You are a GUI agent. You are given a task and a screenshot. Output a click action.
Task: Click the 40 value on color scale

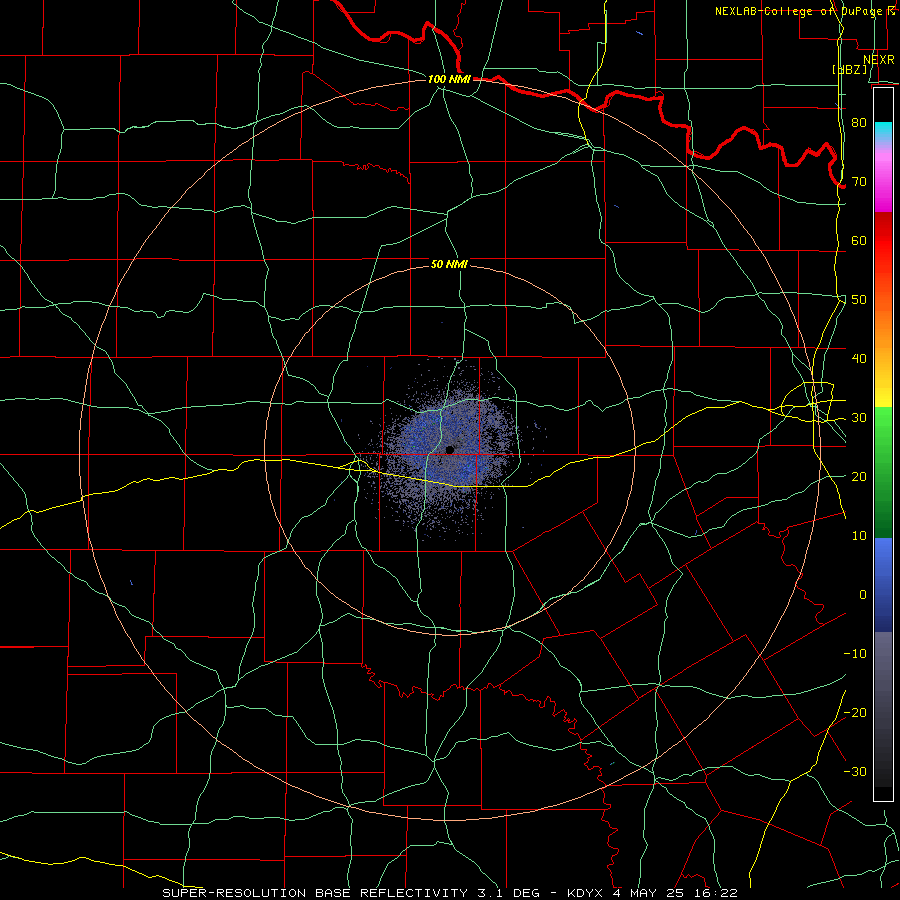tap(859, 359)
